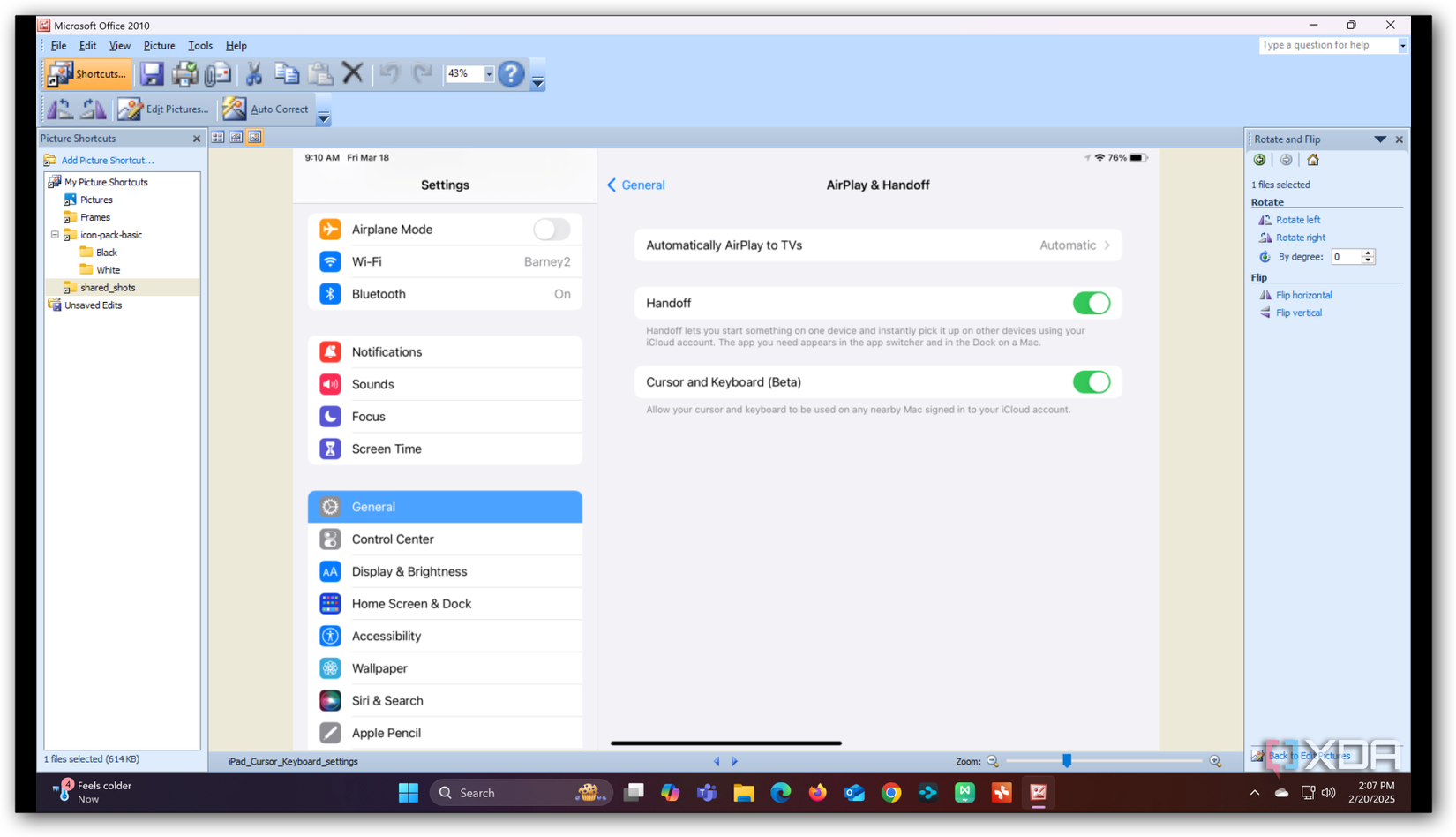Switch to filmstrip view
This screenshot has width=1456, height=837.
[236, 137]
